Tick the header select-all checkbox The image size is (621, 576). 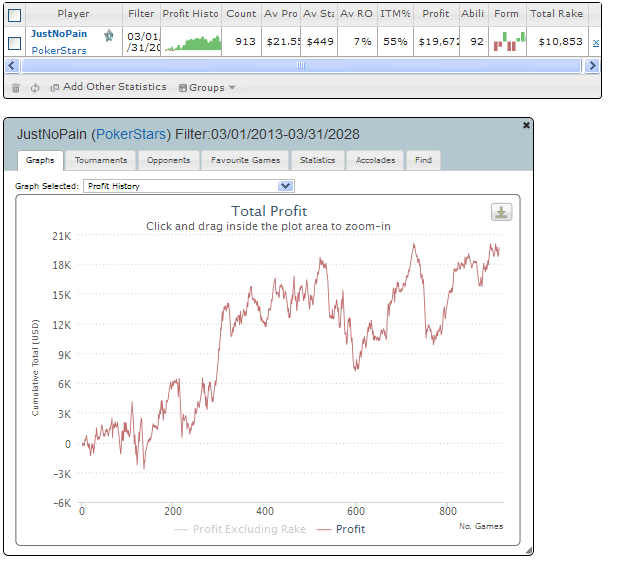click(15, 15)
